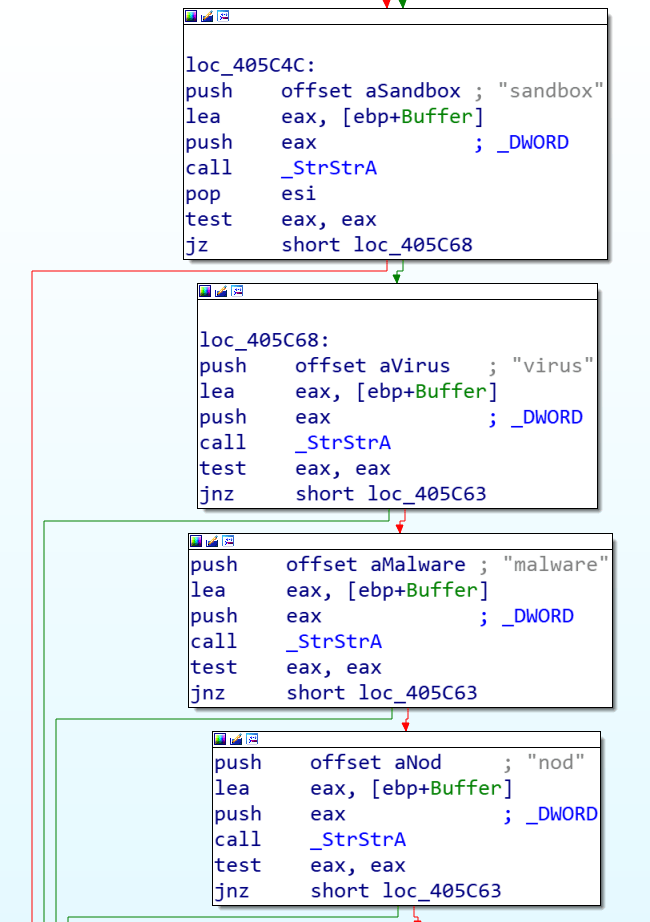The width and height of the screenshot is (650, 922).
Task: Select the loc_405C4C label
Action: point(250,65)
